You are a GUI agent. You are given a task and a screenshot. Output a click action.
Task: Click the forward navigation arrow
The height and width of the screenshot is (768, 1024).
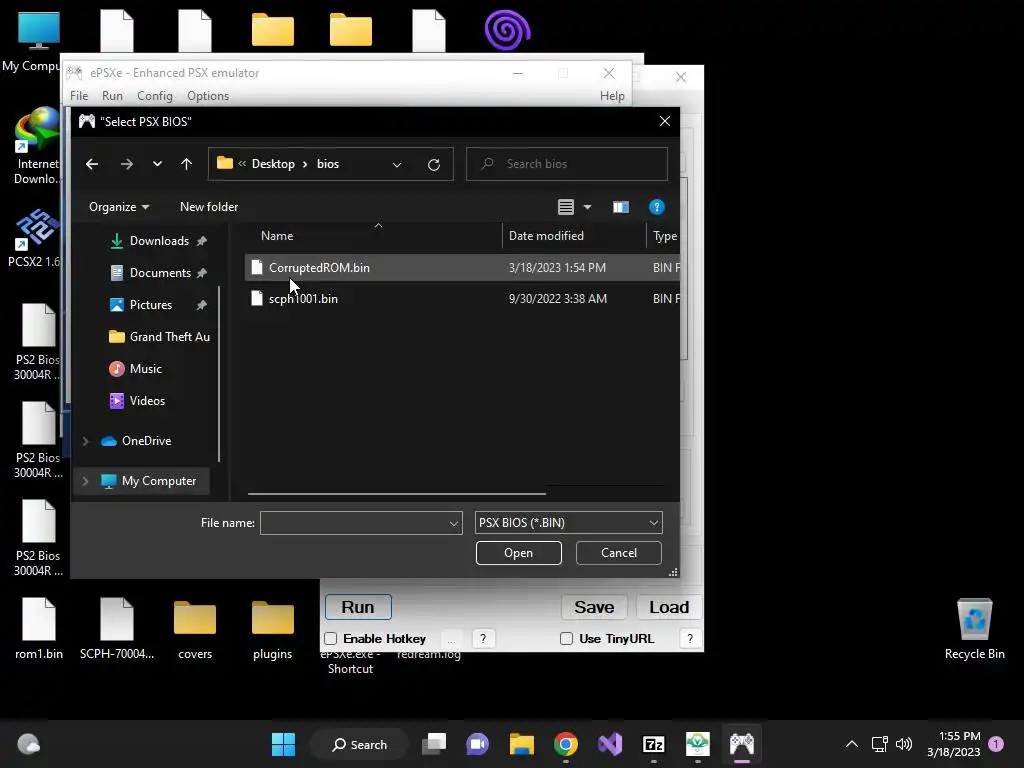pyautogui.click(x=127, y=164)
